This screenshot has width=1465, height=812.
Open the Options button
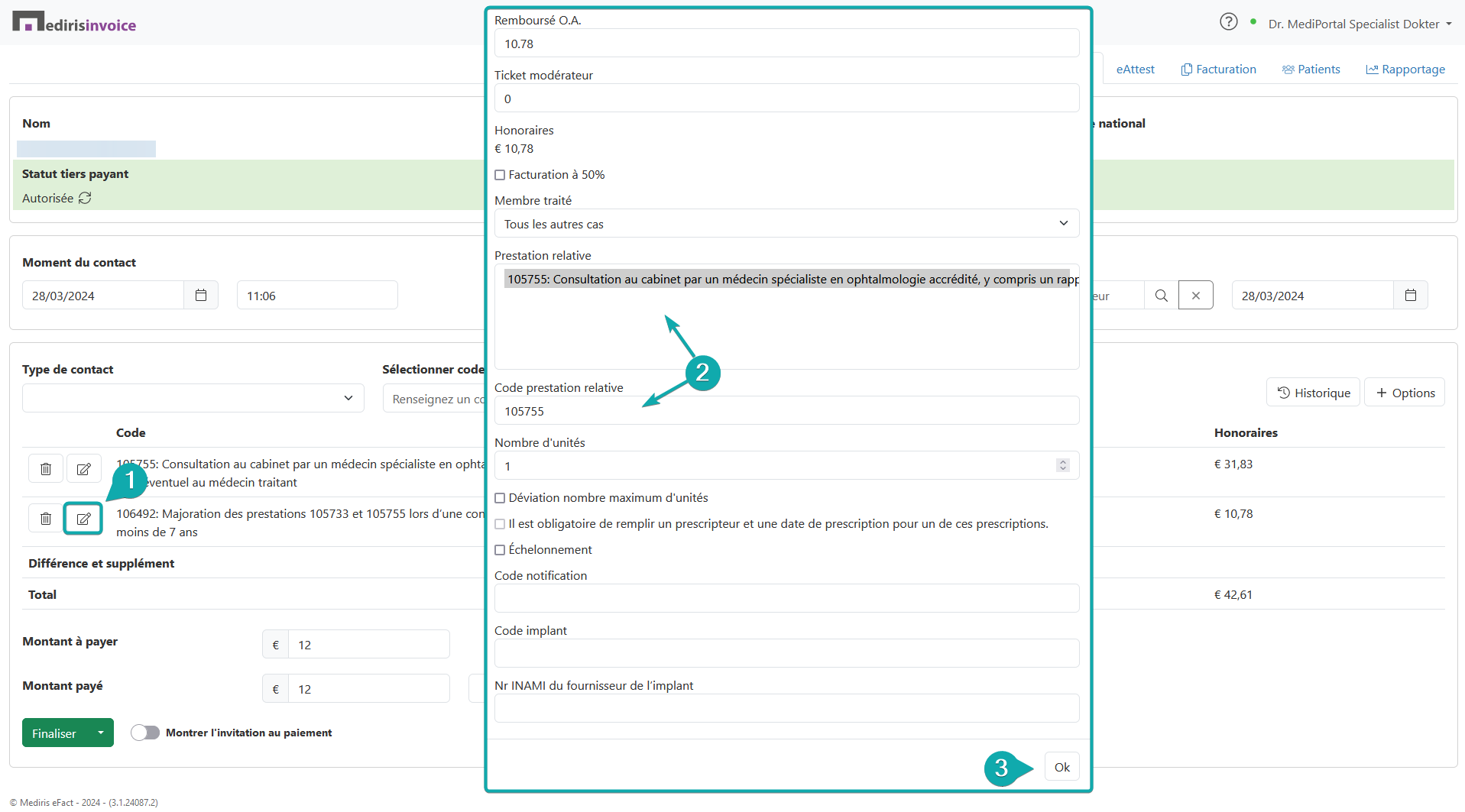[x=1405, y=393]
